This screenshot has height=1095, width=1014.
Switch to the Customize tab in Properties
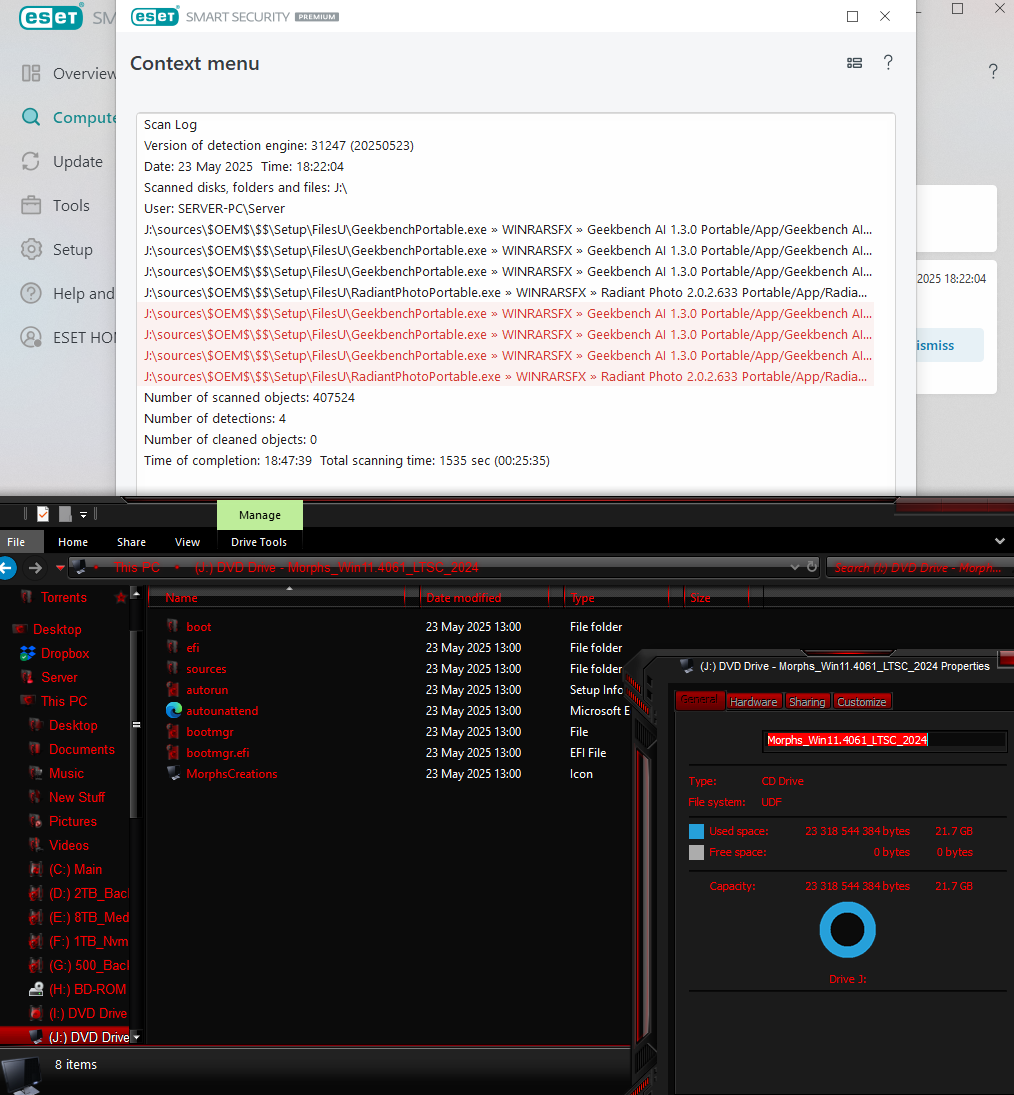(x=861, y=702)
